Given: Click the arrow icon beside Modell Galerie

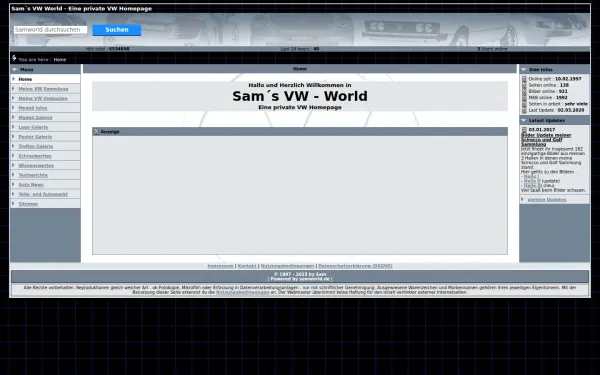Looking at the screenshot, I should pos(13,117).
